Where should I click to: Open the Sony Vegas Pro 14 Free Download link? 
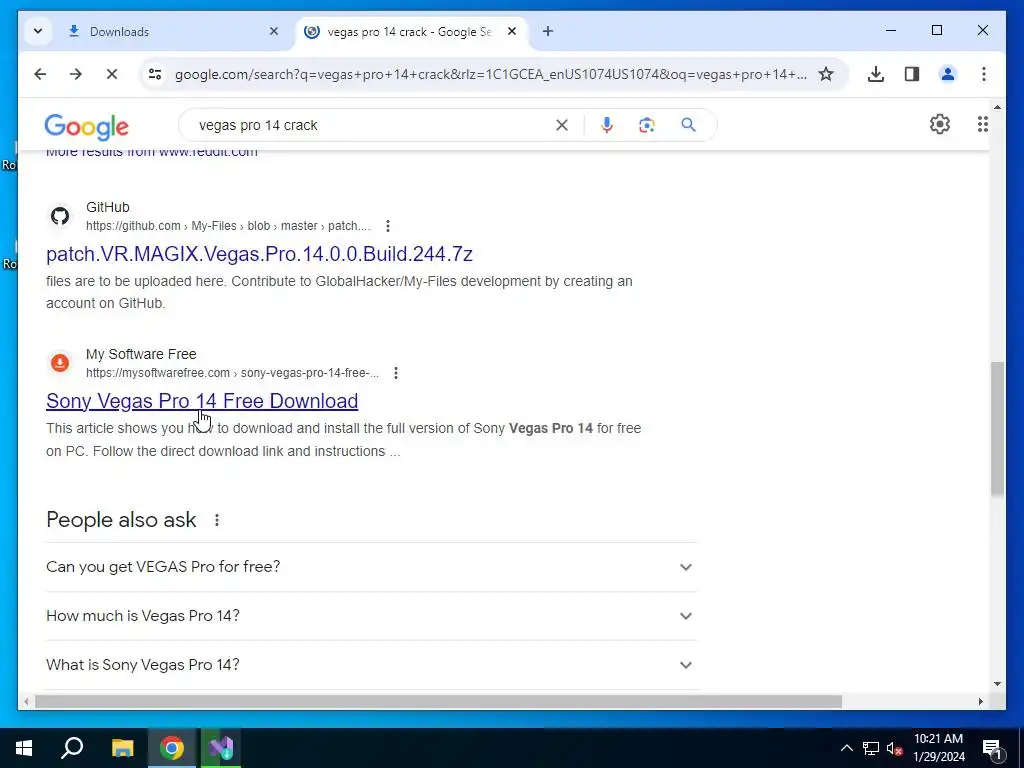click(202, 401)
